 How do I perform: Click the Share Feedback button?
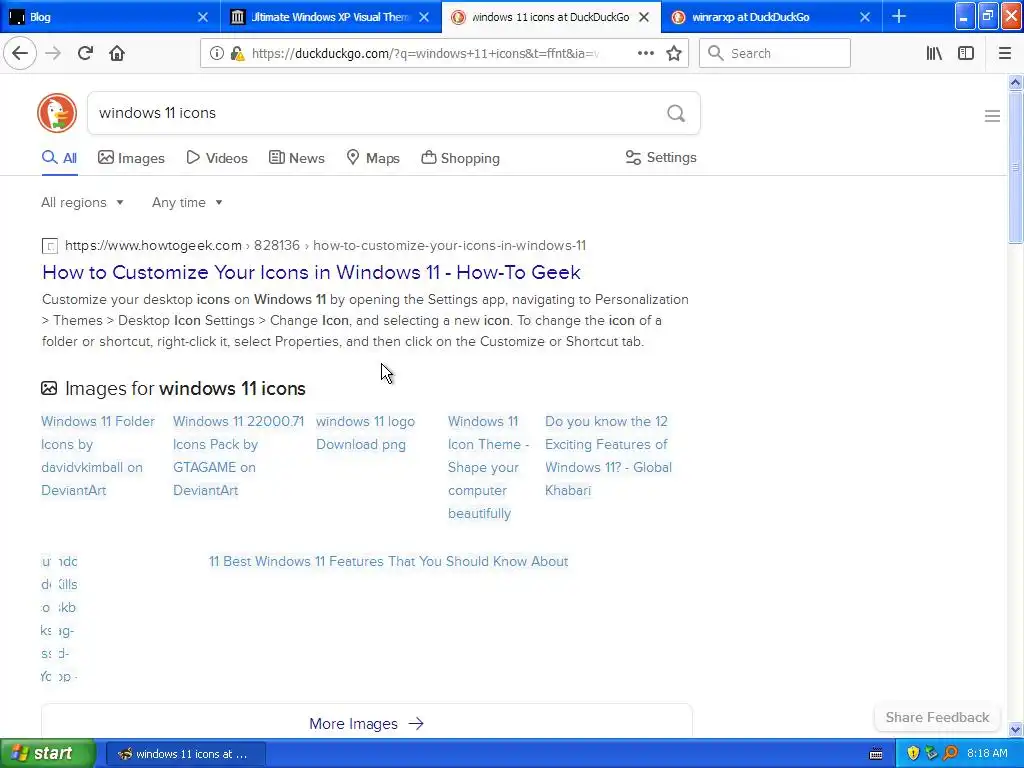(x=937, y=717)
